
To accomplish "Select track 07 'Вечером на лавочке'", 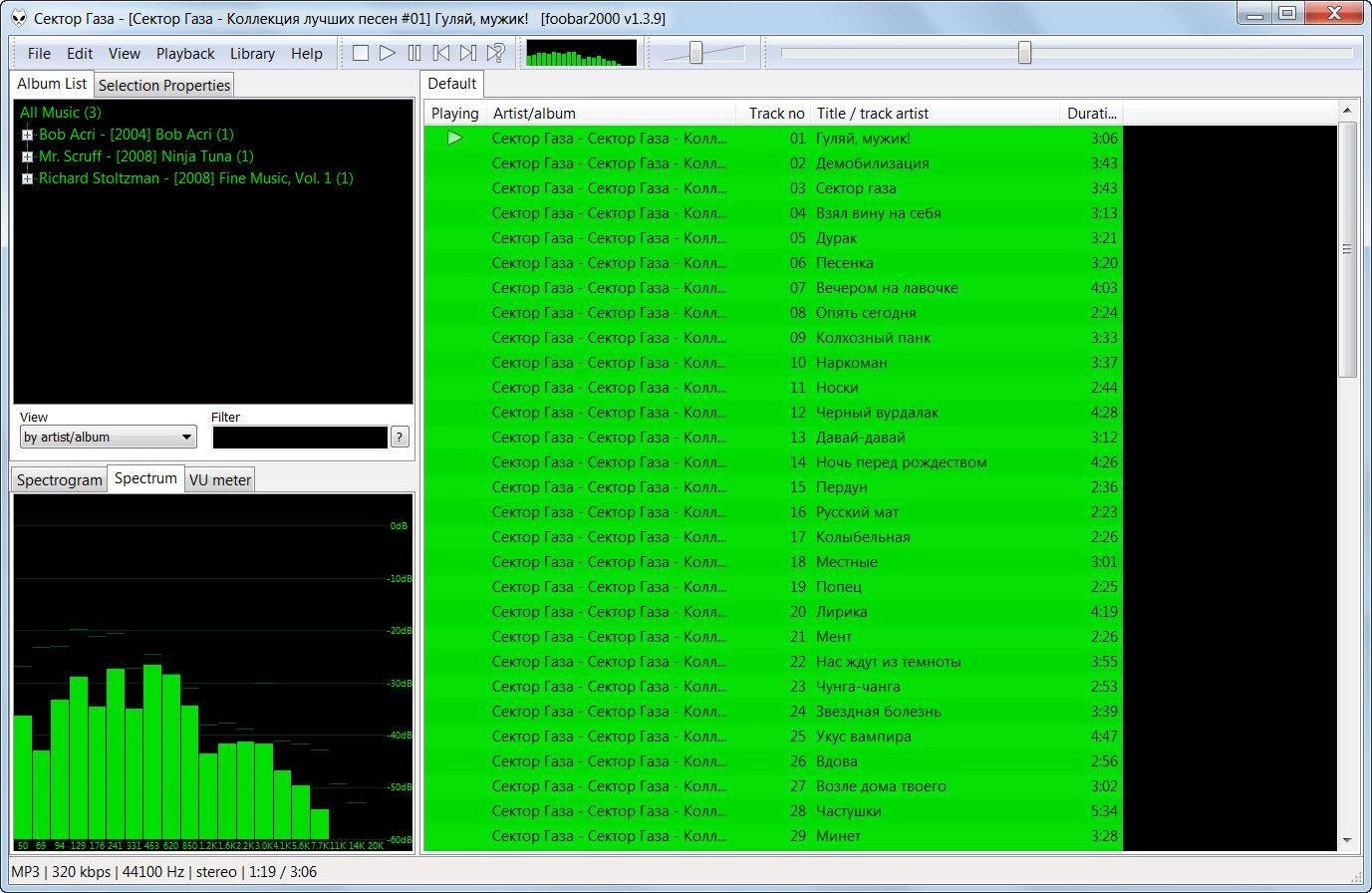I will 773,288.
